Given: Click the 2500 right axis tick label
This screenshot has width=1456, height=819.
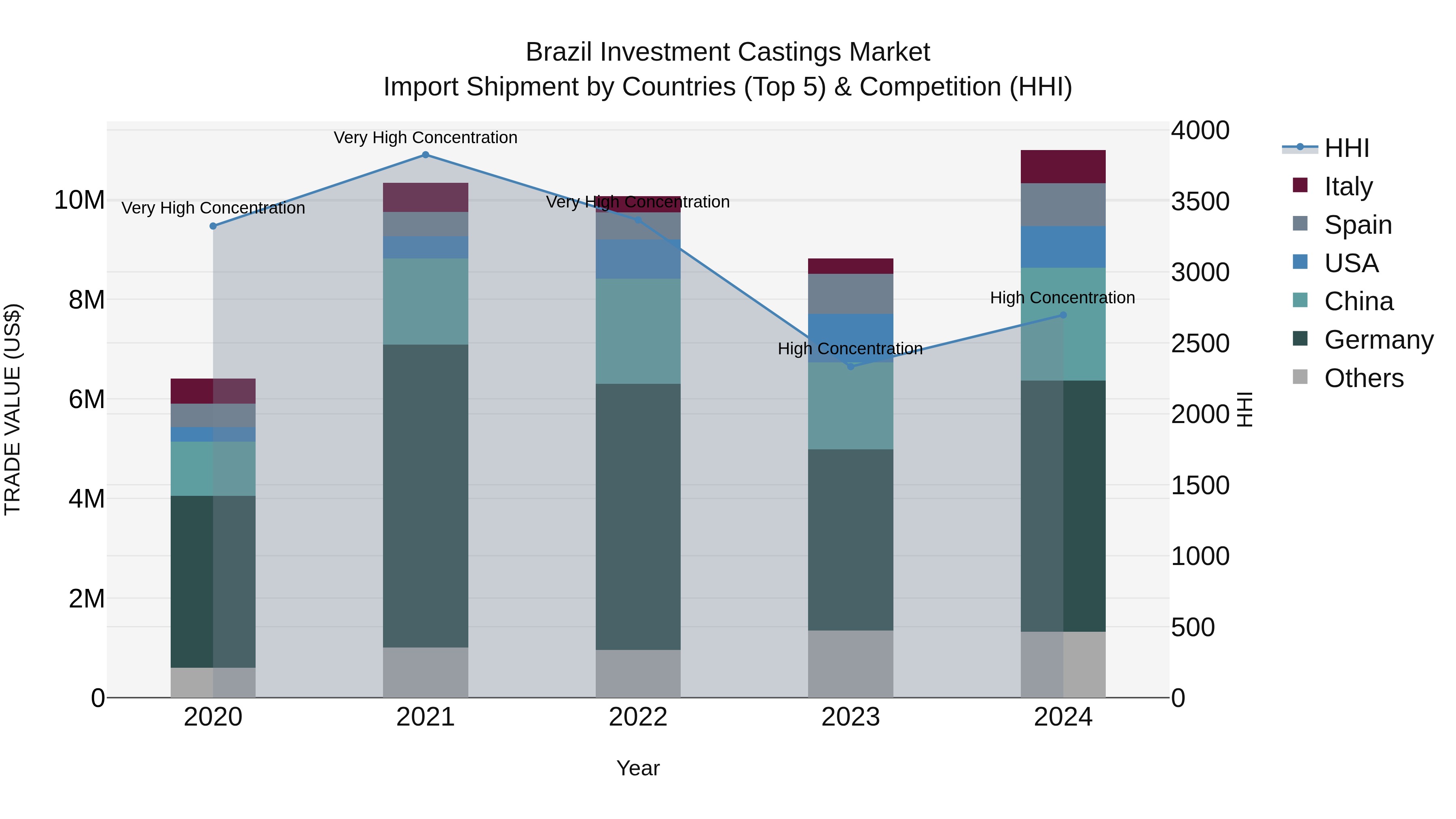Looking at the screenshot, I should [x=1200, y=343].
